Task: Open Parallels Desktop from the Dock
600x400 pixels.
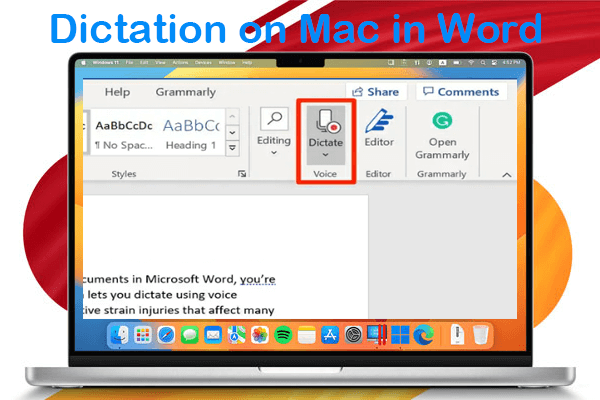Action: pyautogui.click(x=377, y=335)
